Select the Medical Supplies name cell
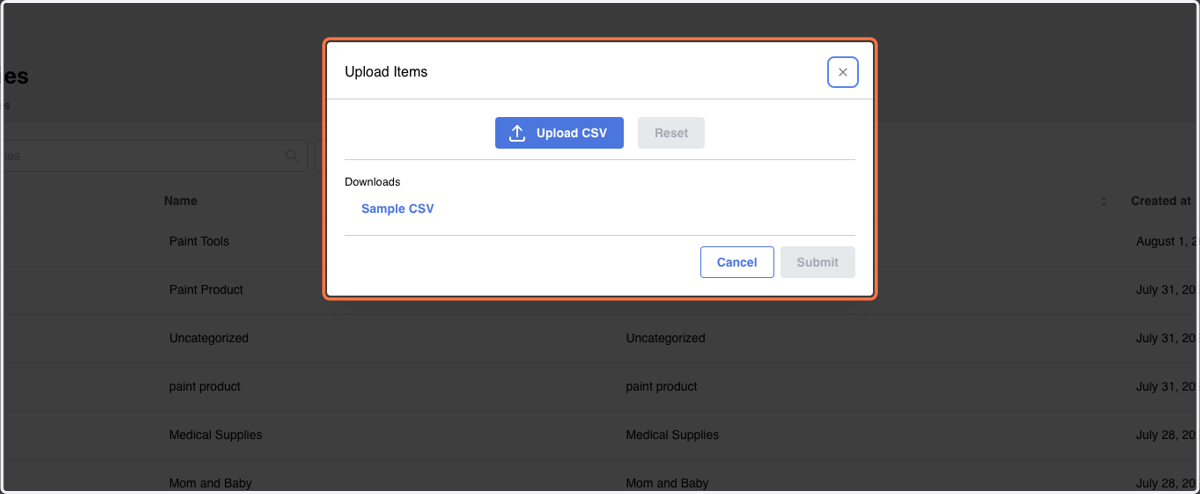 point(216,435)
